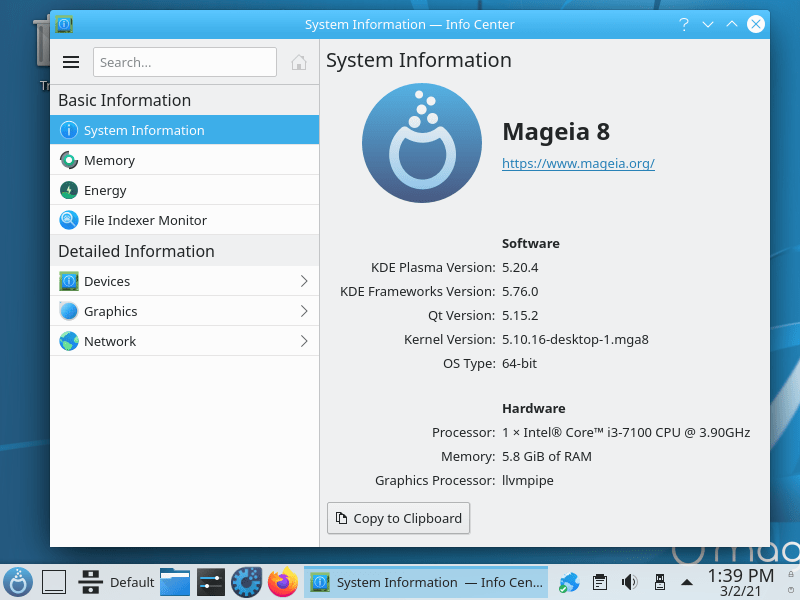800x600 pixels.
Task: Click the Mageia cauldron logo
Action: 422,143
